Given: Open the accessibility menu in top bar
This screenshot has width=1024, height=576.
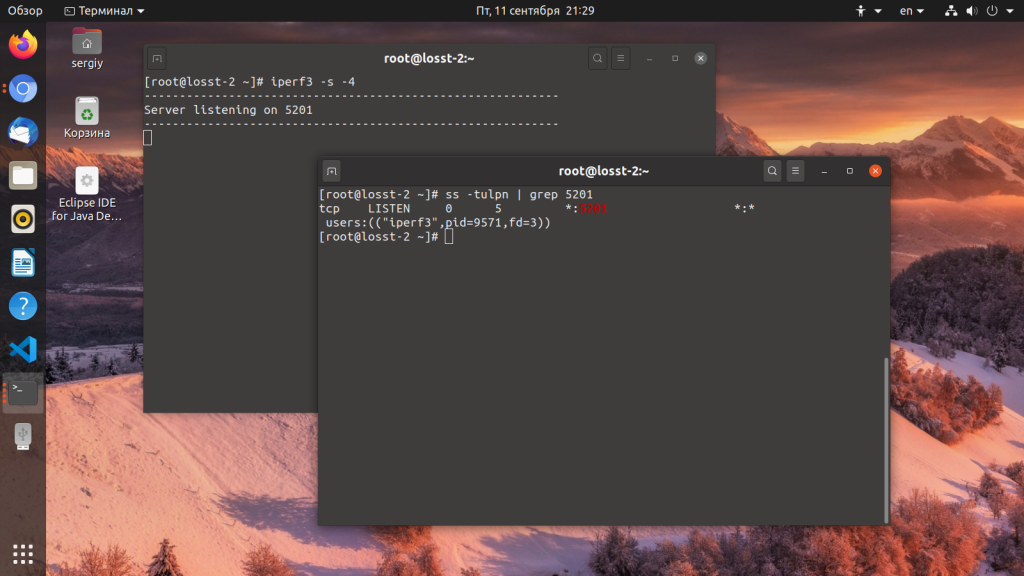Looking at the screenshot, I should [x=869, y=11].
